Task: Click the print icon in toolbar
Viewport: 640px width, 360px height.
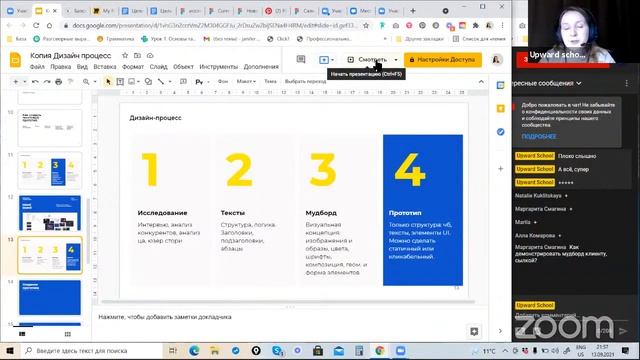Action: point(58,82)
